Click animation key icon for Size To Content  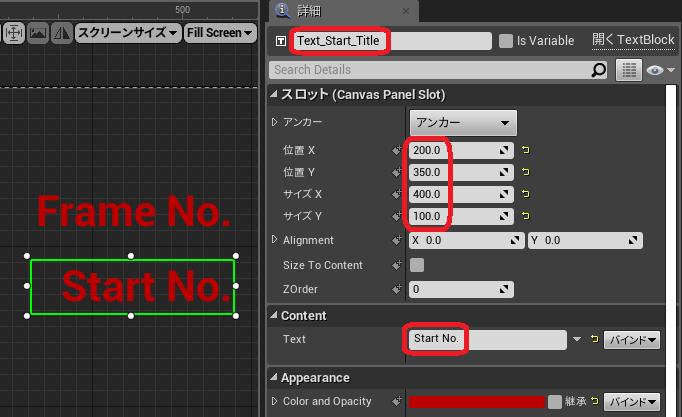(397, 265)
